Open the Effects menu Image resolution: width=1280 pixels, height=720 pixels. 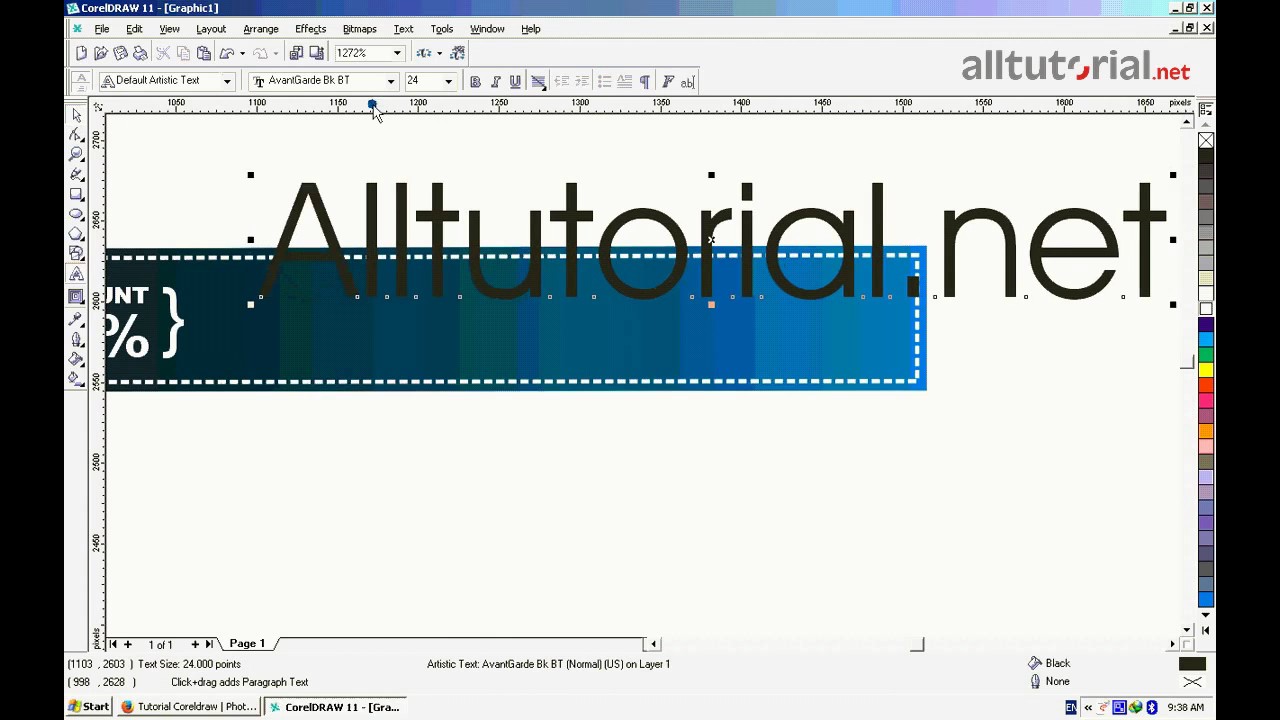coord(311,29)
